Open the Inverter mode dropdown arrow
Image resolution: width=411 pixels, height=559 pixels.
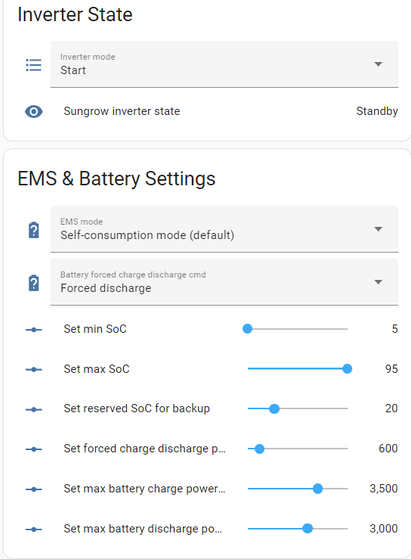[x=378, y=64]
